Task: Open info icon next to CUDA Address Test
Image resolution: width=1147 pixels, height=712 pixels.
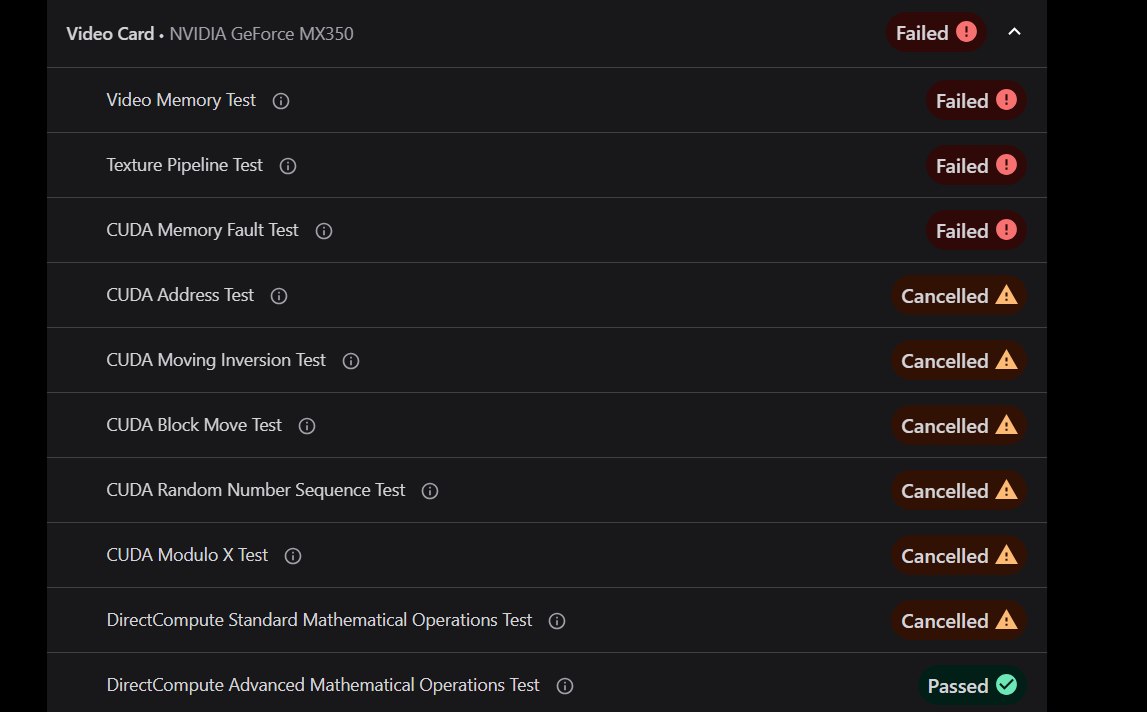Action: click(x=279, y=296)
